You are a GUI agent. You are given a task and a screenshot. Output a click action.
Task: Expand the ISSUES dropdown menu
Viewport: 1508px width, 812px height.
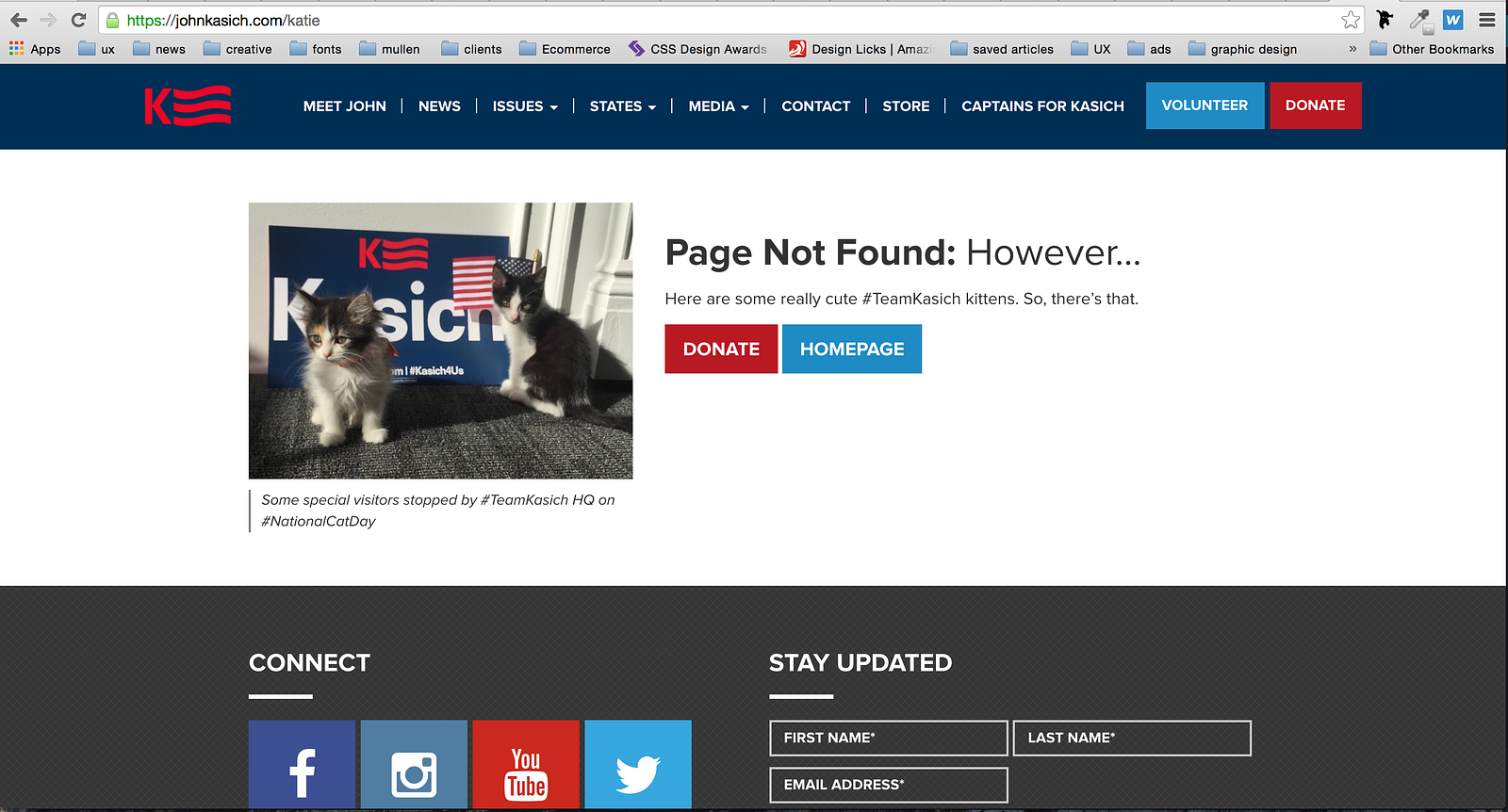click(x=525, y=106)
